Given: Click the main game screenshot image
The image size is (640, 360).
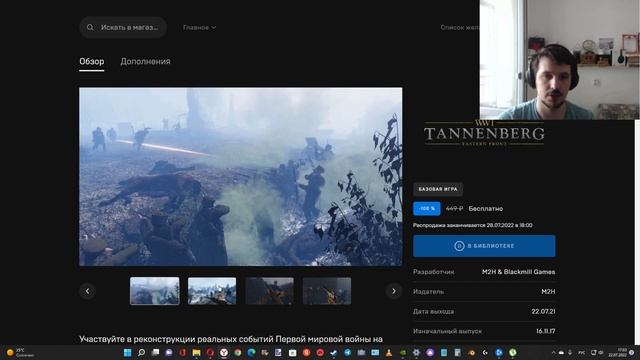Looking at the screenshot, I should tap(240, 176).
